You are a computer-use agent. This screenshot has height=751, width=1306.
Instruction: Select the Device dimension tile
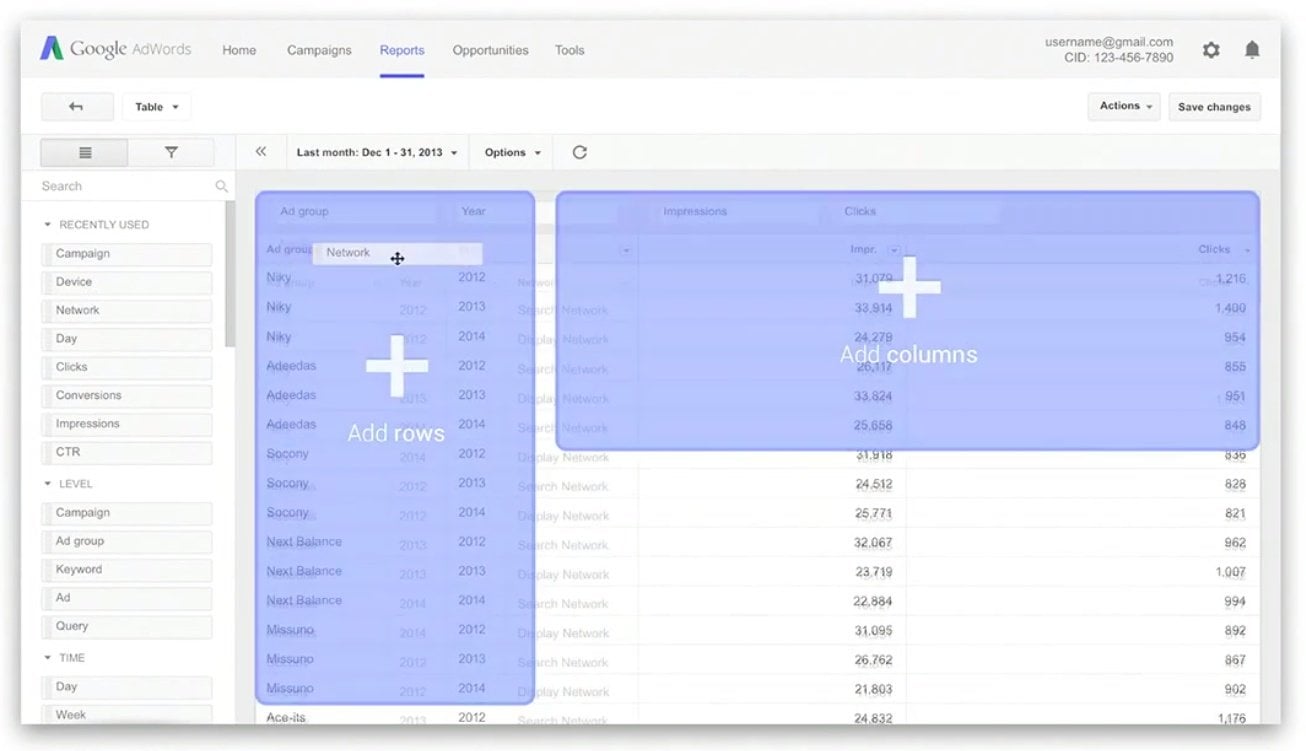point(126,282)
